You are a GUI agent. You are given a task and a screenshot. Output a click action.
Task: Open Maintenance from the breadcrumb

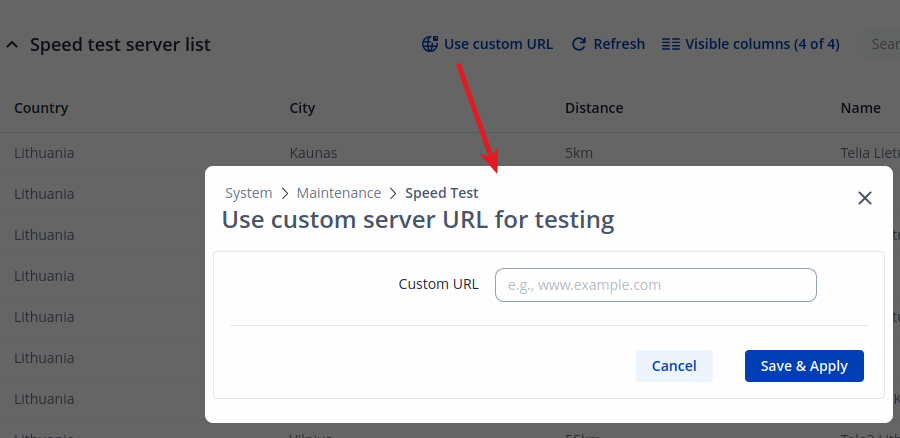[x=338, y=193]
